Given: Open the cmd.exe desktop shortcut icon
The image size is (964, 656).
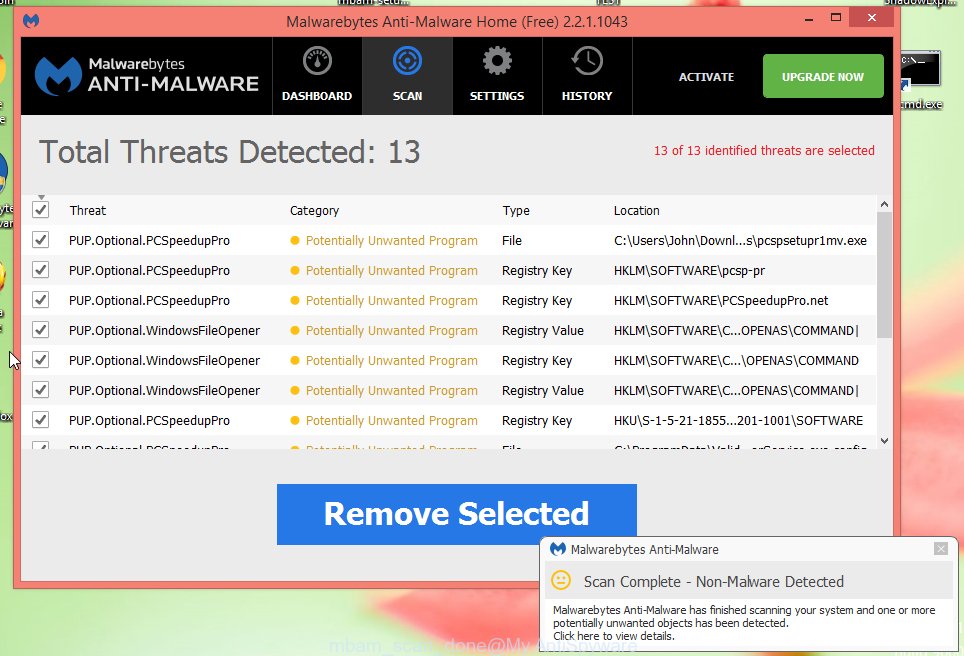Looking at the screenshot, I should coord(920,81).
